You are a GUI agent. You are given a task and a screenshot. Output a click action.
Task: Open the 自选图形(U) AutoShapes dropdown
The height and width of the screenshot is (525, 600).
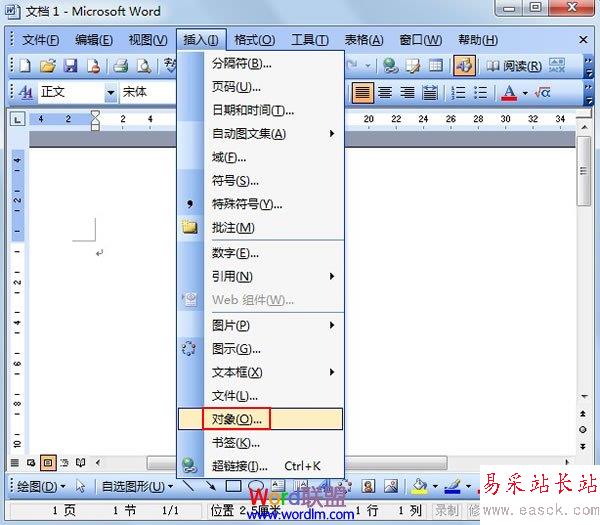click(x=137, y=487)
